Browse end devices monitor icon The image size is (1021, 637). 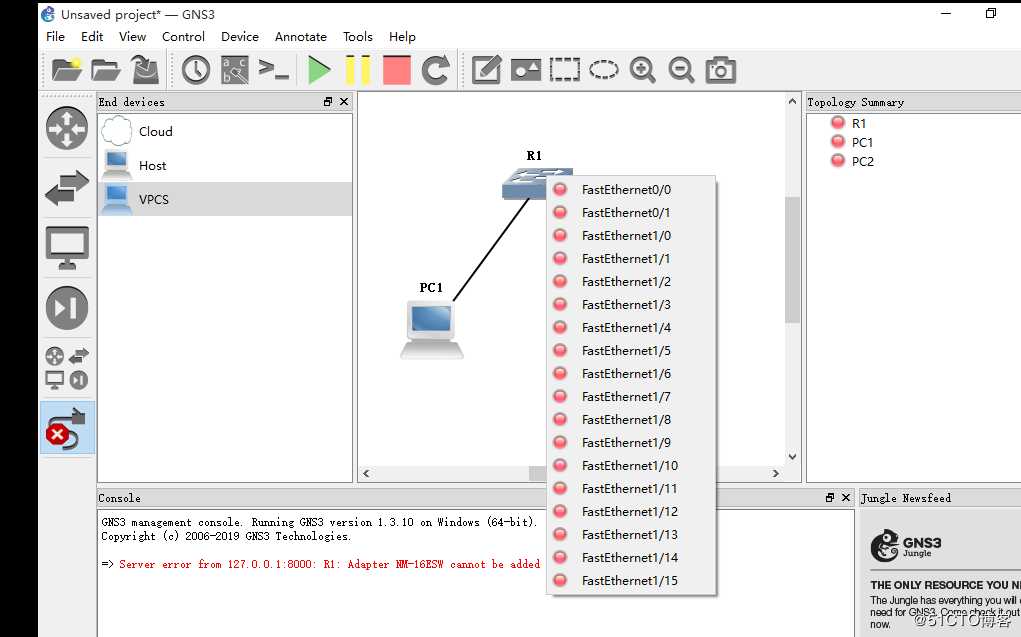point(67,248)
